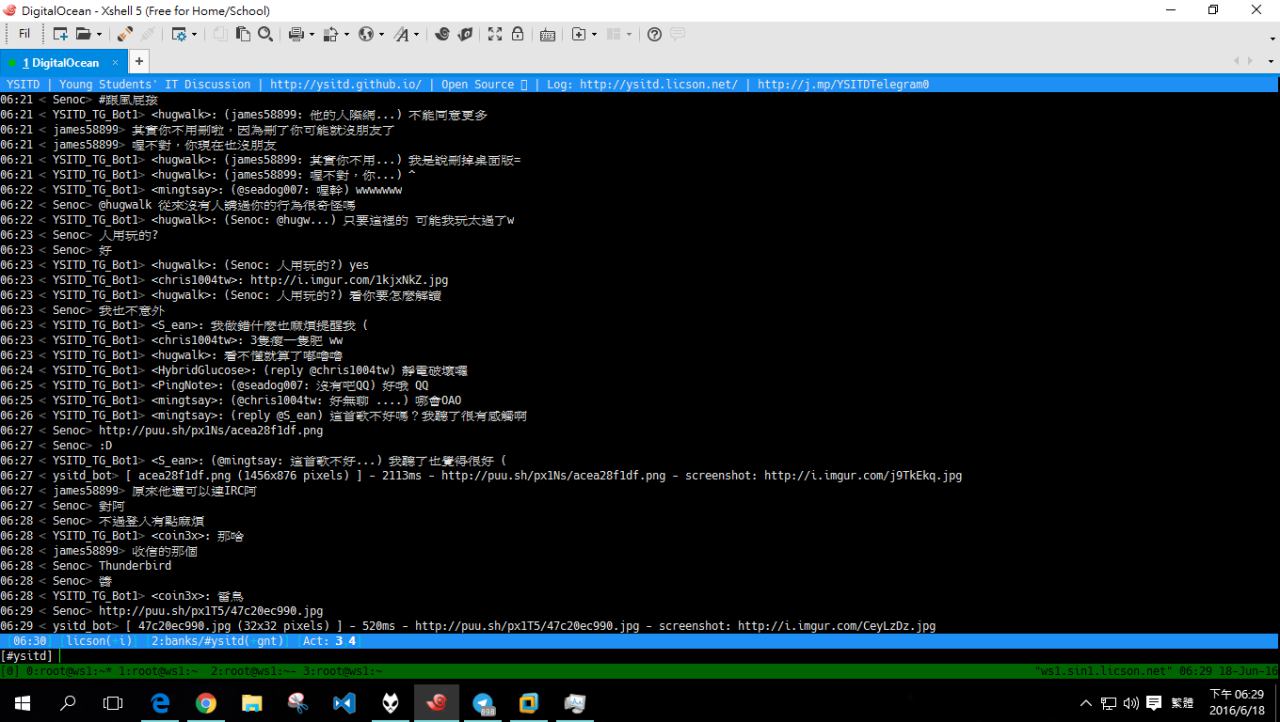Image resolution: width=1280 pixels, height=722 pixels.
Task: Open the Find magnifier tool
Action: click(x=265, y=34)
